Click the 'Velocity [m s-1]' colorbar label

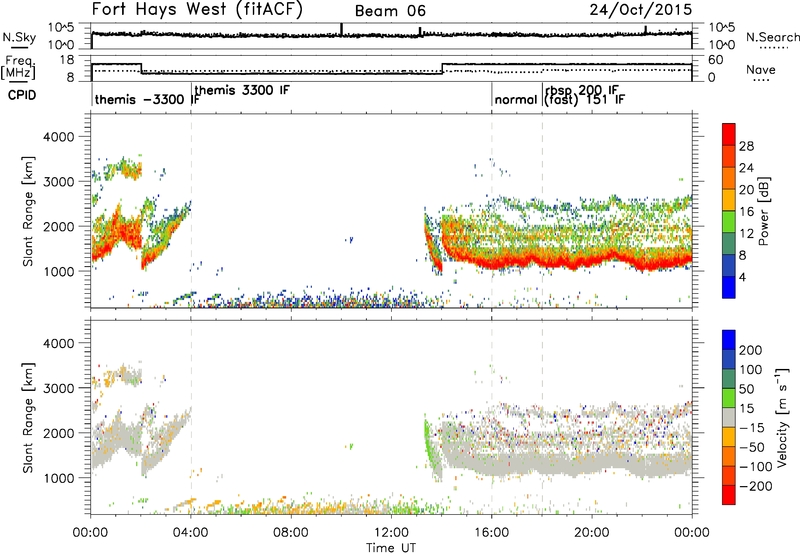pos(781,417)
